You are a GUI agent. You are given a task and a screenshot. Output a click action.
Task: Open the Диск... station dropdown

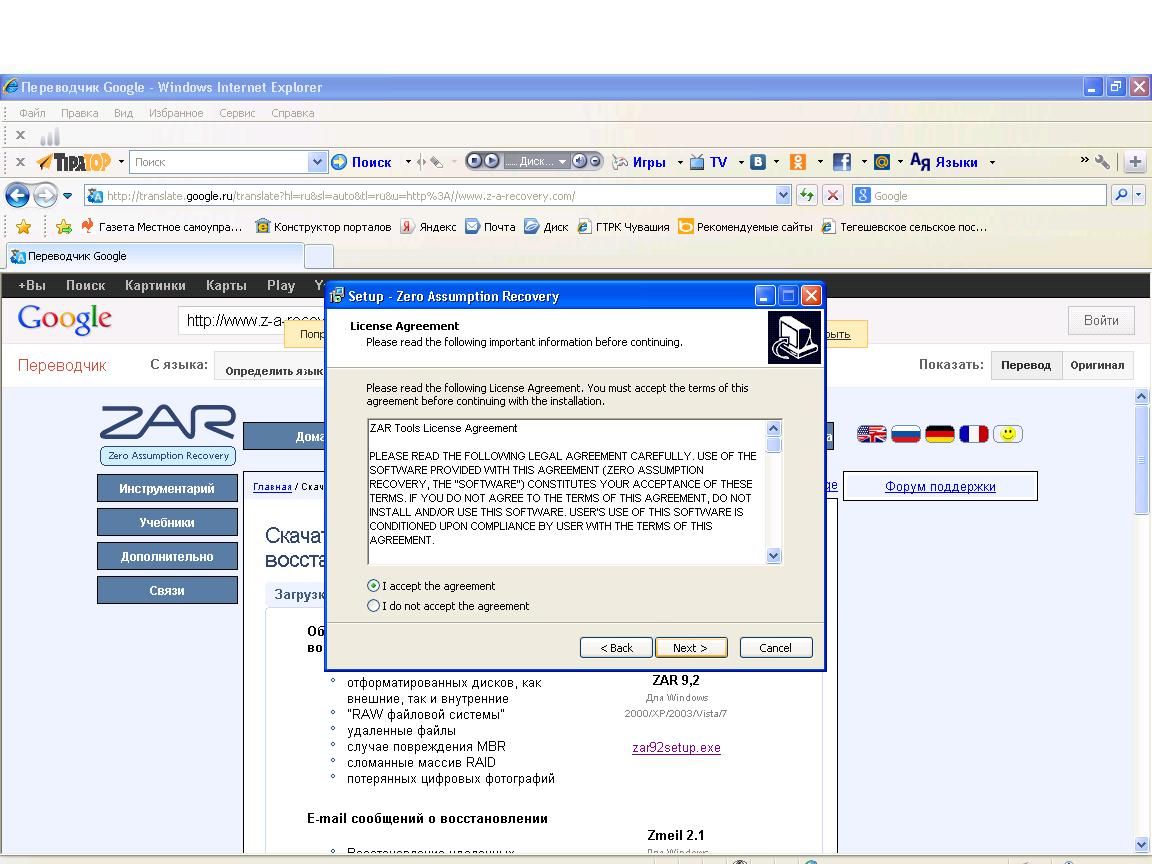click(562, 162)
